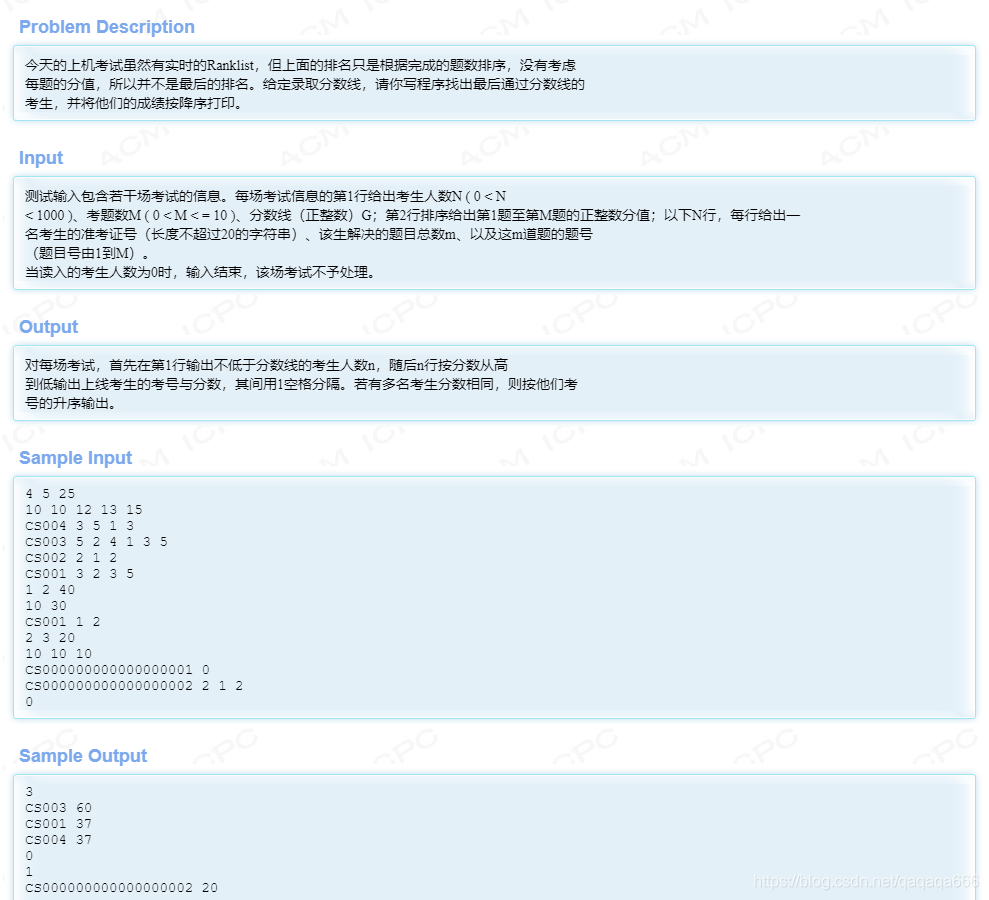Click sample input line 'CS001 1 2'
Image resolution: width=989 pixels, height=900 pixels.
[x=62, y=622]
